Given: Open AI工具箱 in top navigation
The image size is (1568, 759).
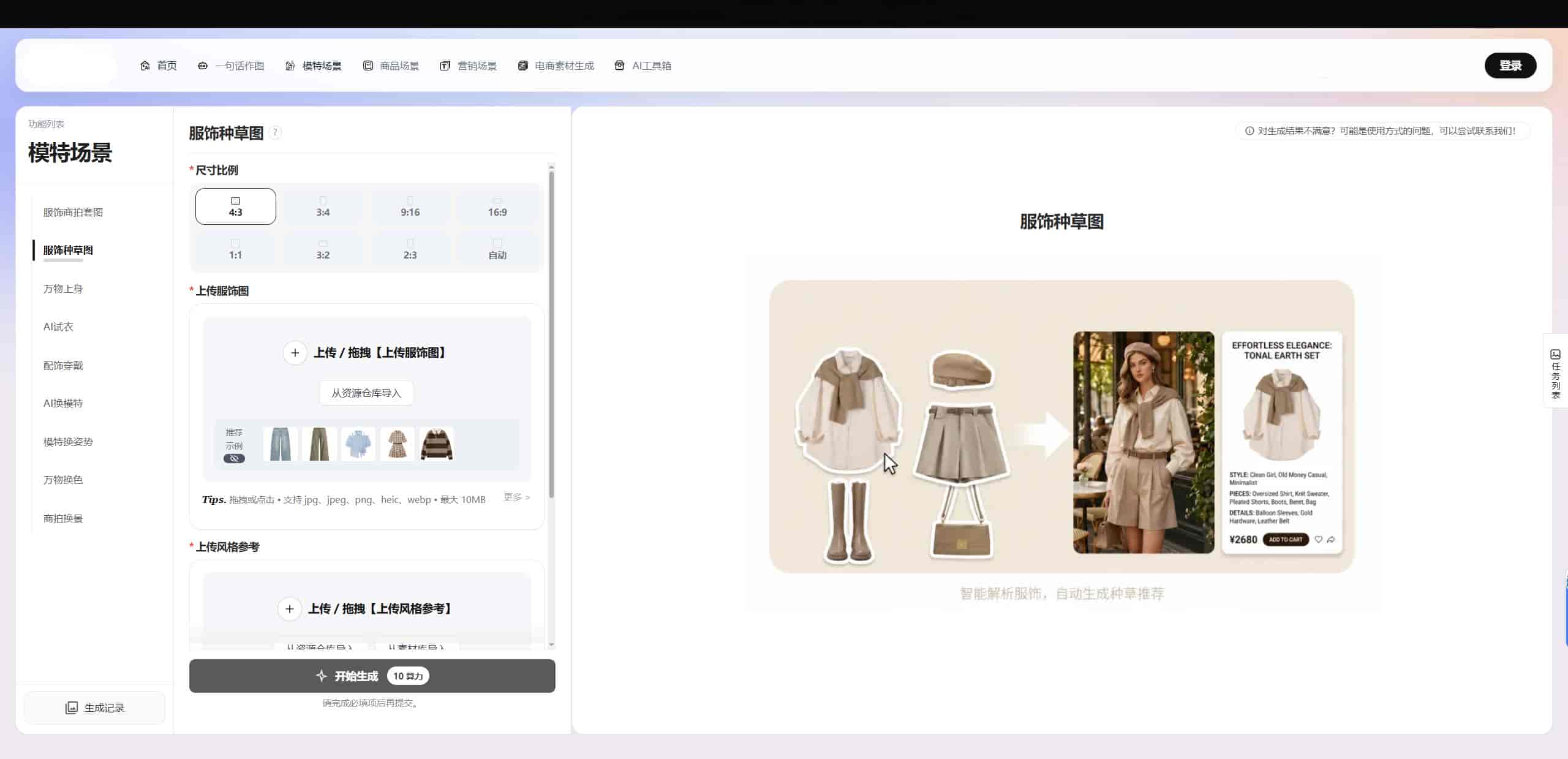Looking at the screenshot, I should tap(643, 66).
